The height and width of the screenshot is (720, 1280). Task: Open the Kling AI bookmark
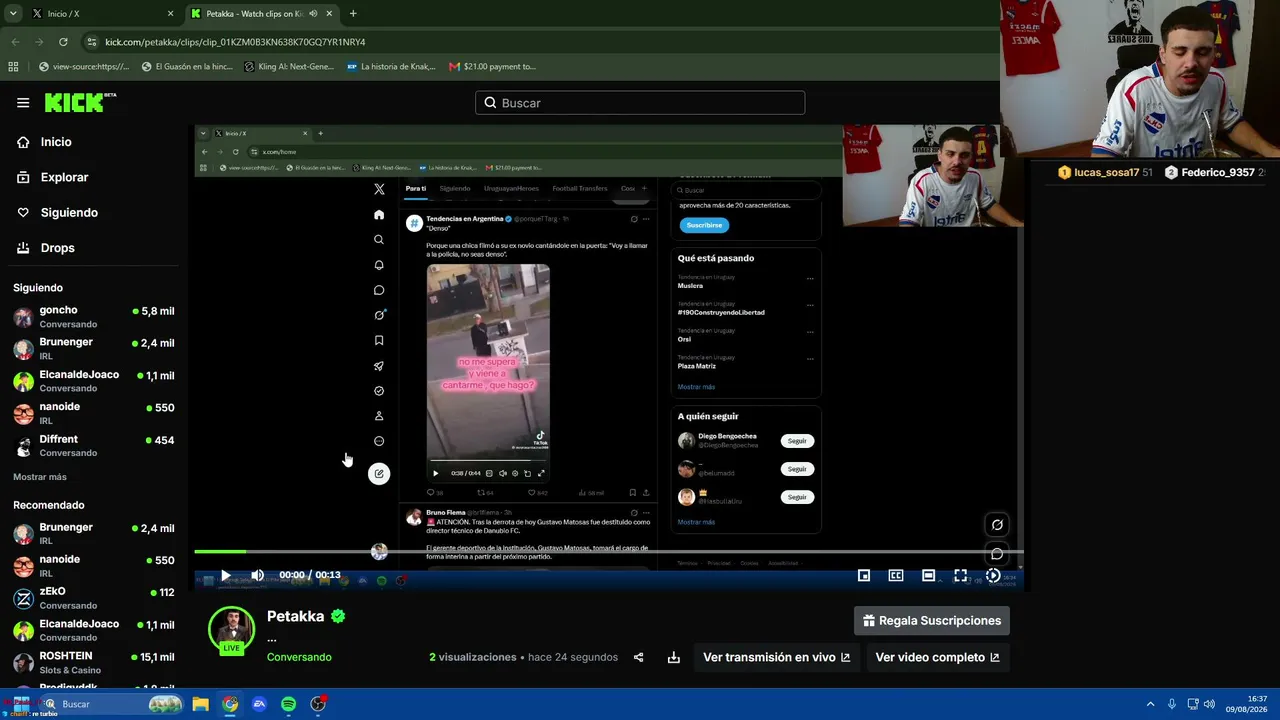pyautogui.click(x=290, y=67)
